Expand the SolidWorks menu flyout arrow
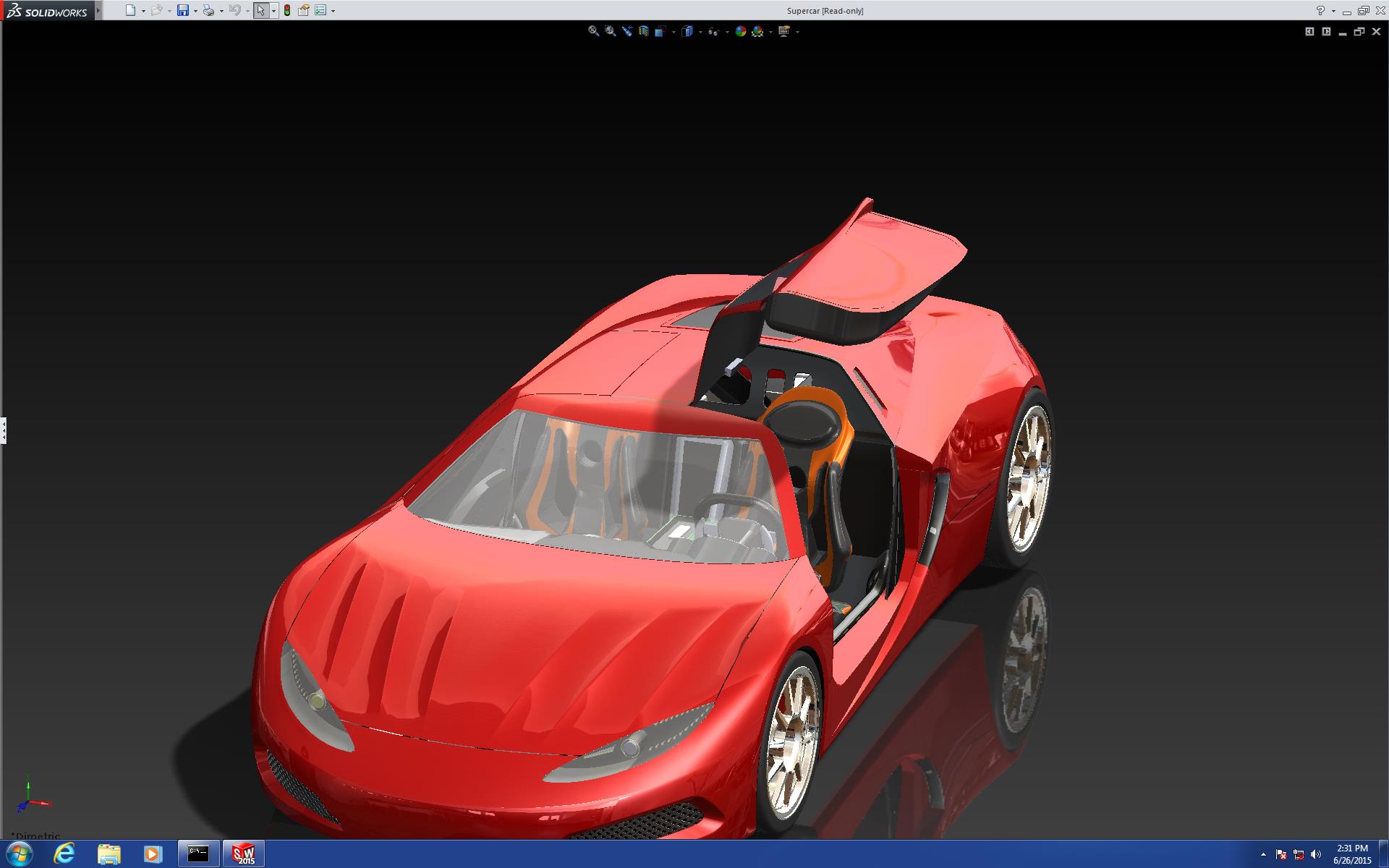Image resolution: width=1389 pixels, height=868 pixels. point(98,10)
